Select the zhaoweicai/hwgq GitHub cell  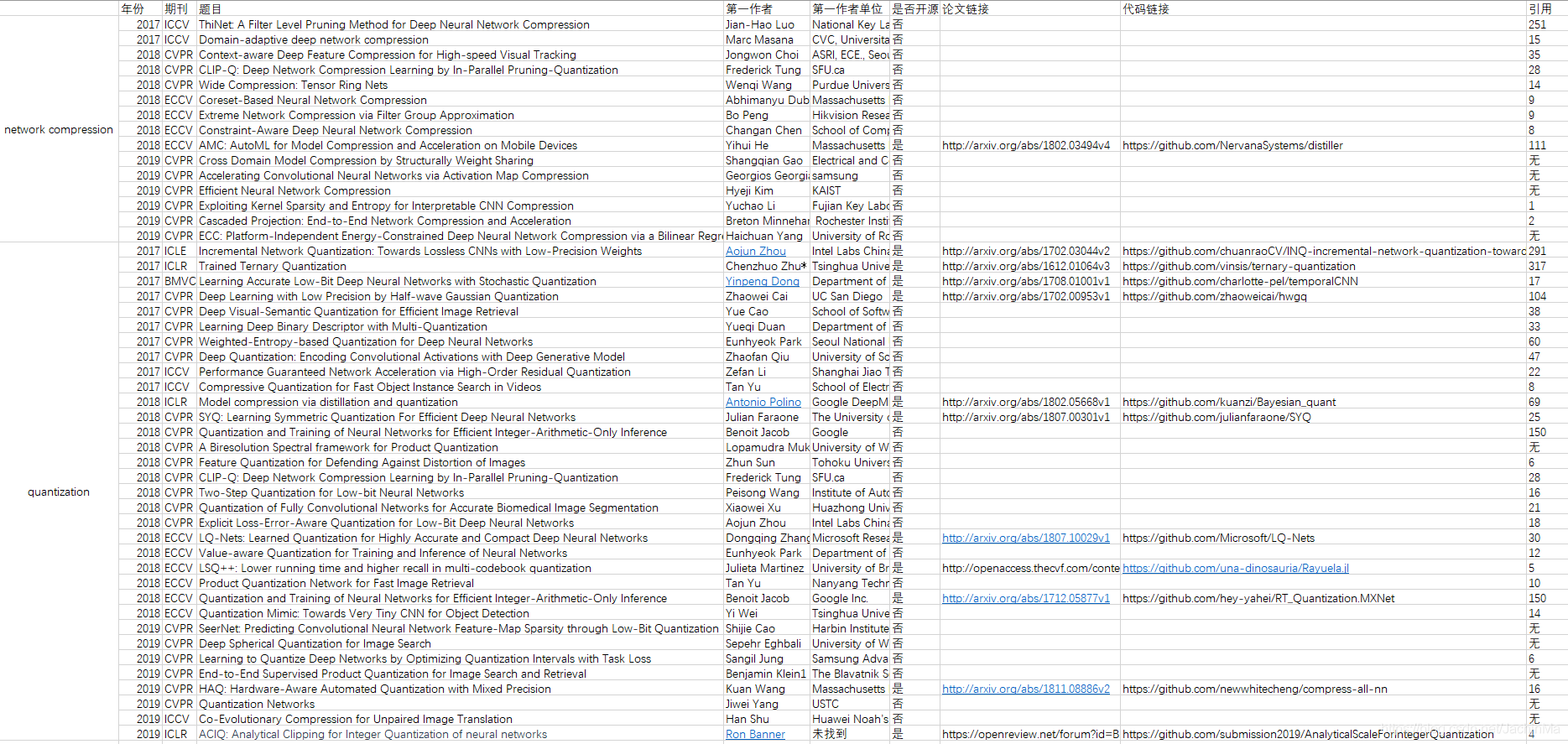click(1323, 296)
